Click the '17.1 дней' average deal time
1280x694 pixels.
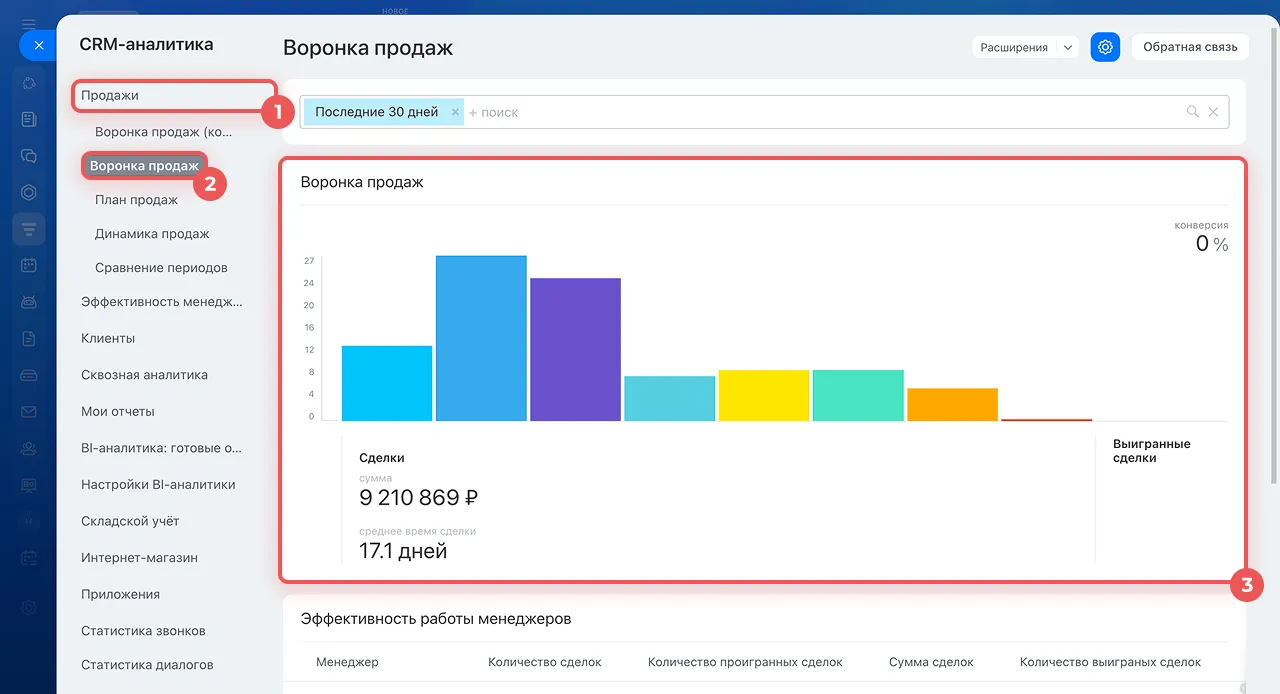click(x=403, y=551)
